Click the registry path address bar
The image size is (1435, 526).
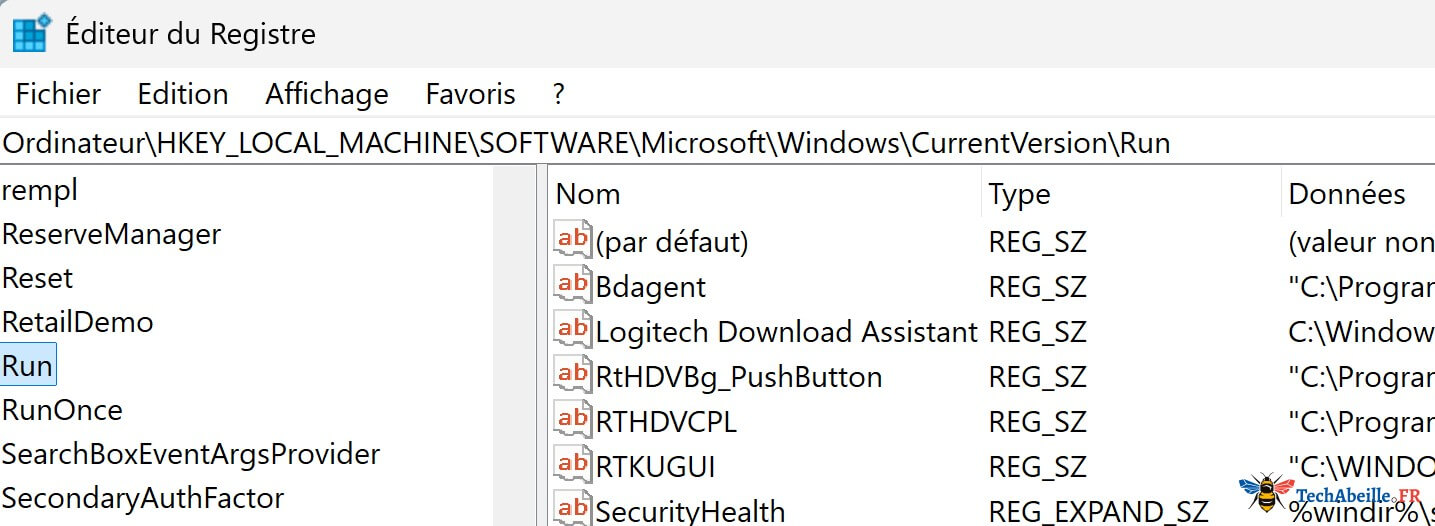700,143
